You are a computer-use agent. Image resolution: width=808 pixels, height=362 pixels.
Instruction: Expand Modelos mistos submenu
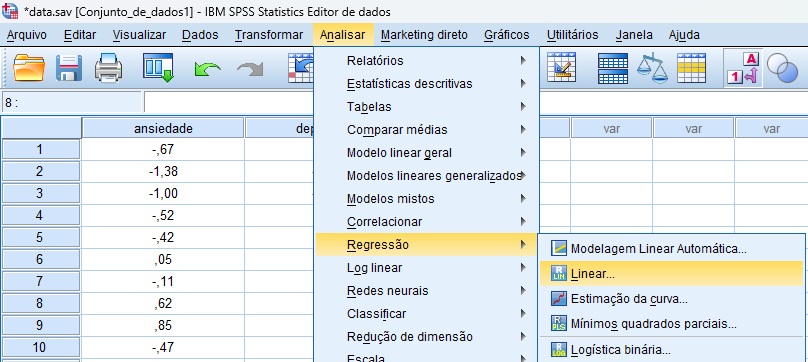[x=426, y=199]
